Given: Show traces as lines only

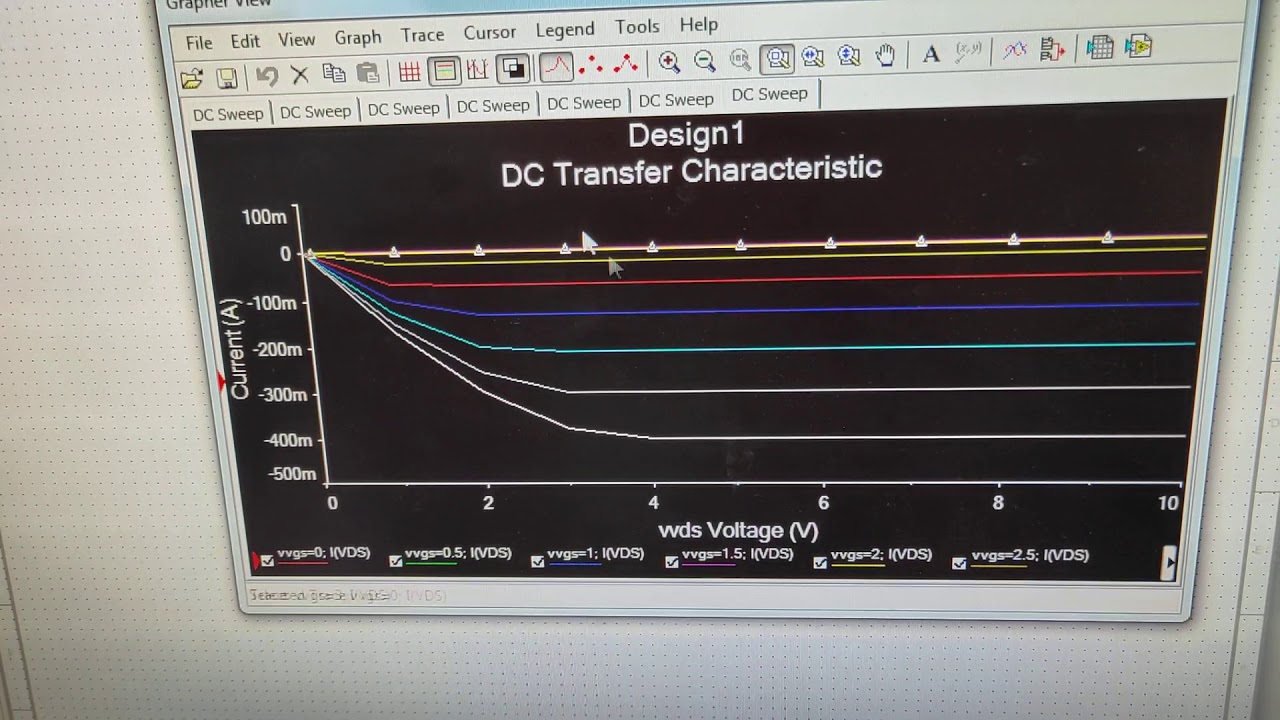Looking at the screenshot, I should click(556, 67).
